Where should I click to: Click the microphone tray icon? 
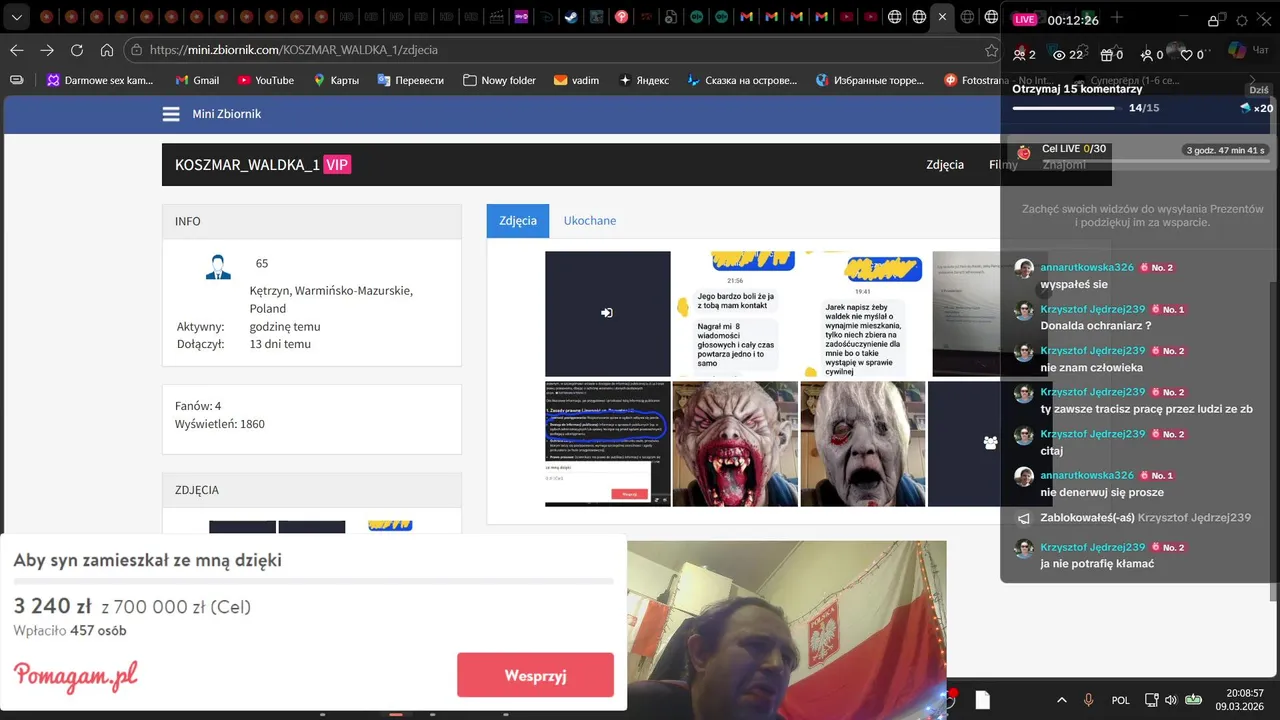1088,700
